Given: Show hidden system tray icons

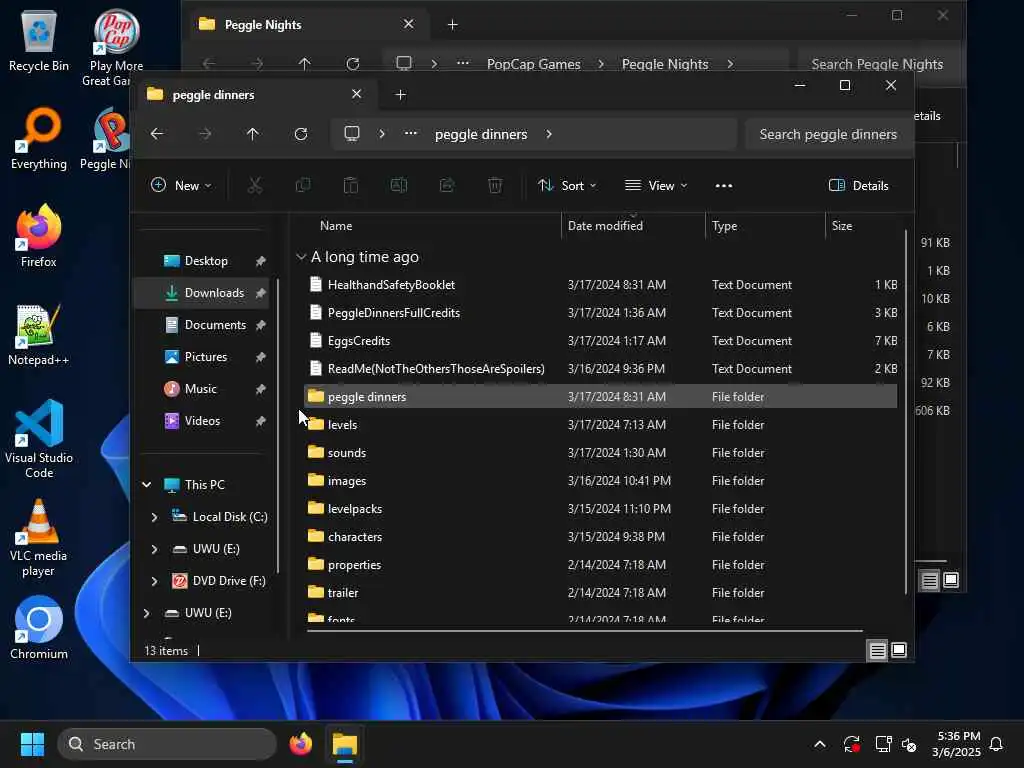Looking at the screenshot, I should click(820, 744).
